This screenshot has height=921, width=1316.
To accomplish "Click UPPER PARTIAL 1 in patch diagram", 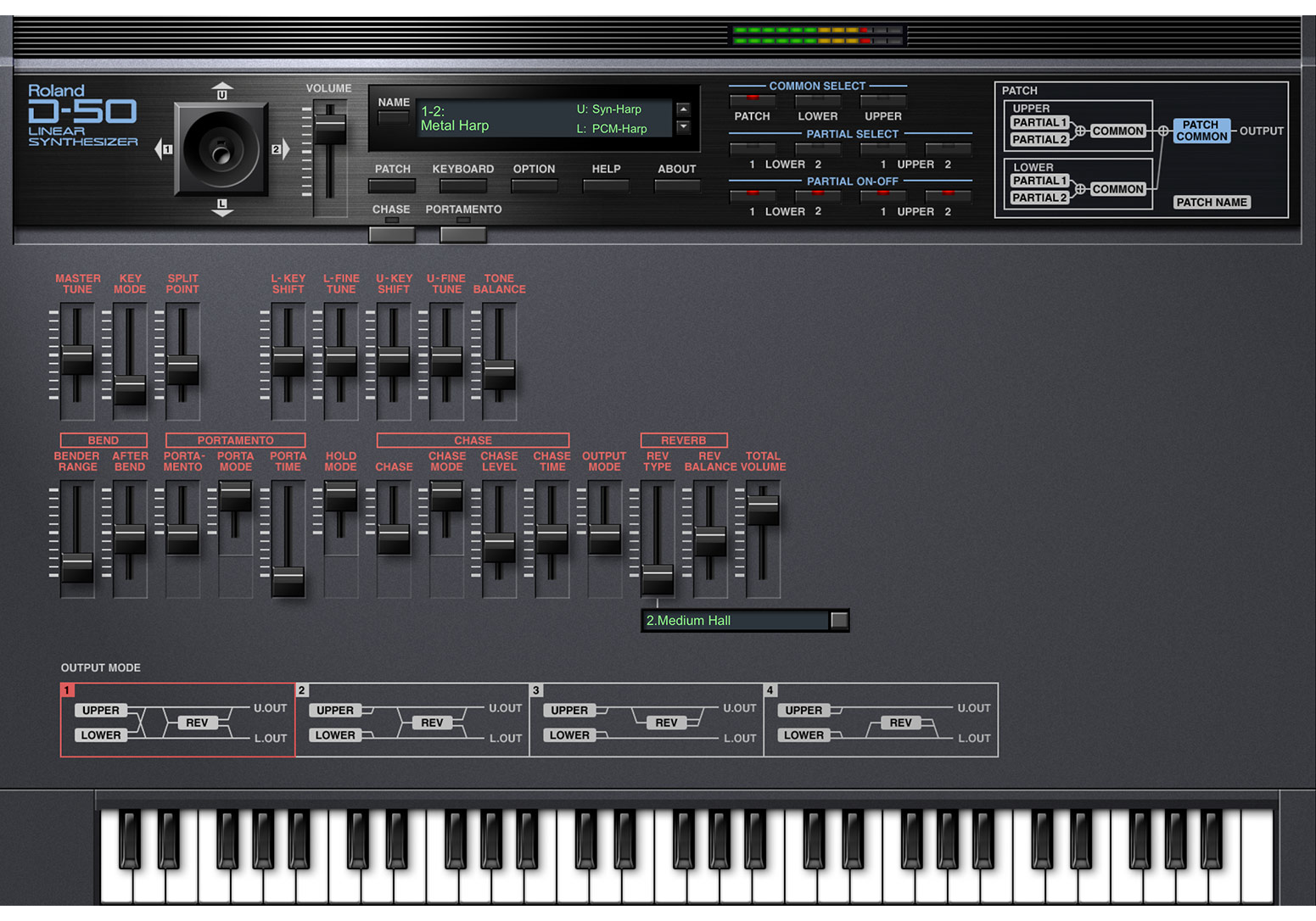I will (x=1039, y=123).
